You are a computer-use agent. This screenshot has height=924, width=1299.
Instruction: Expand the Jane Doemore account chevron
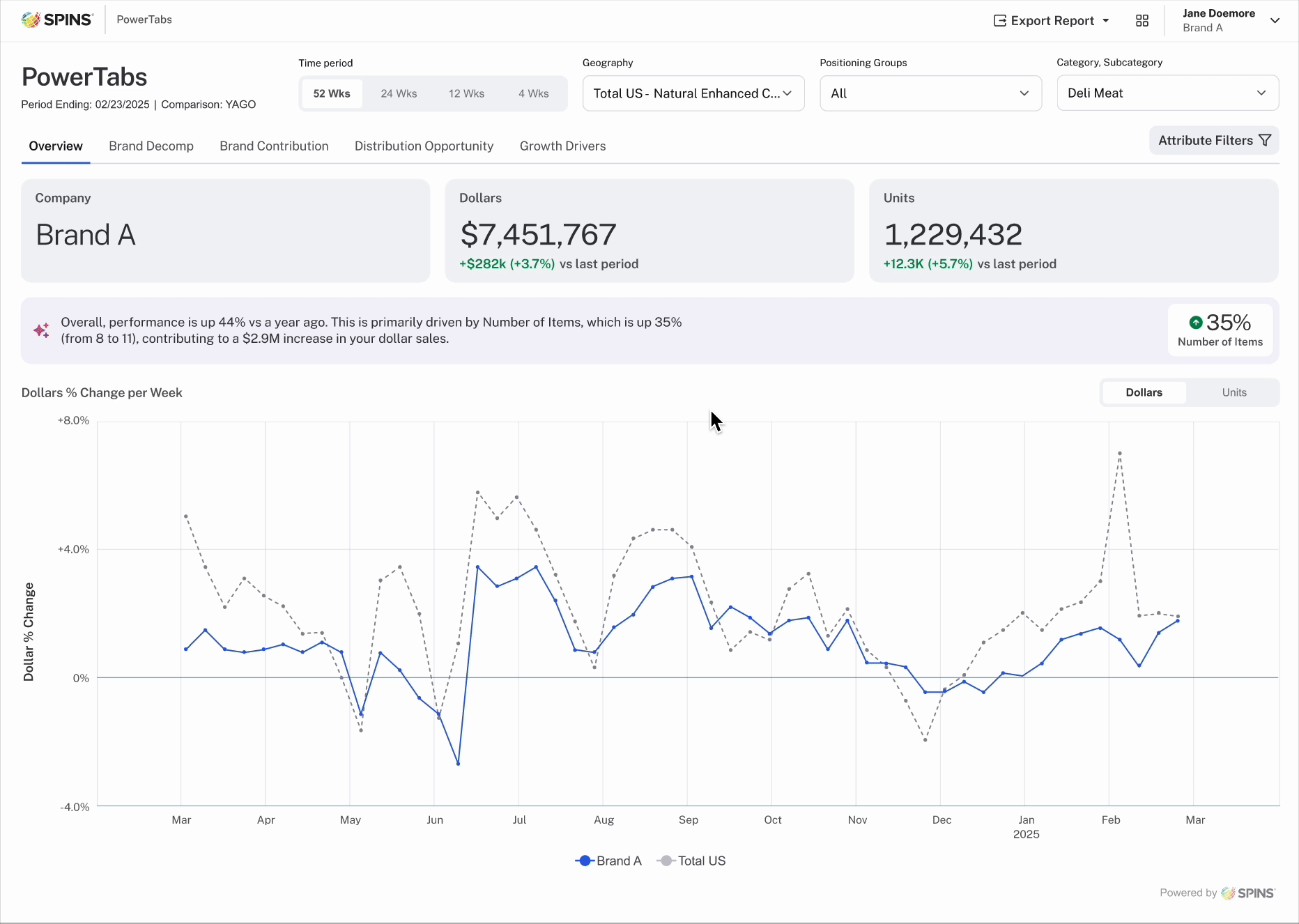[1275, 20]
